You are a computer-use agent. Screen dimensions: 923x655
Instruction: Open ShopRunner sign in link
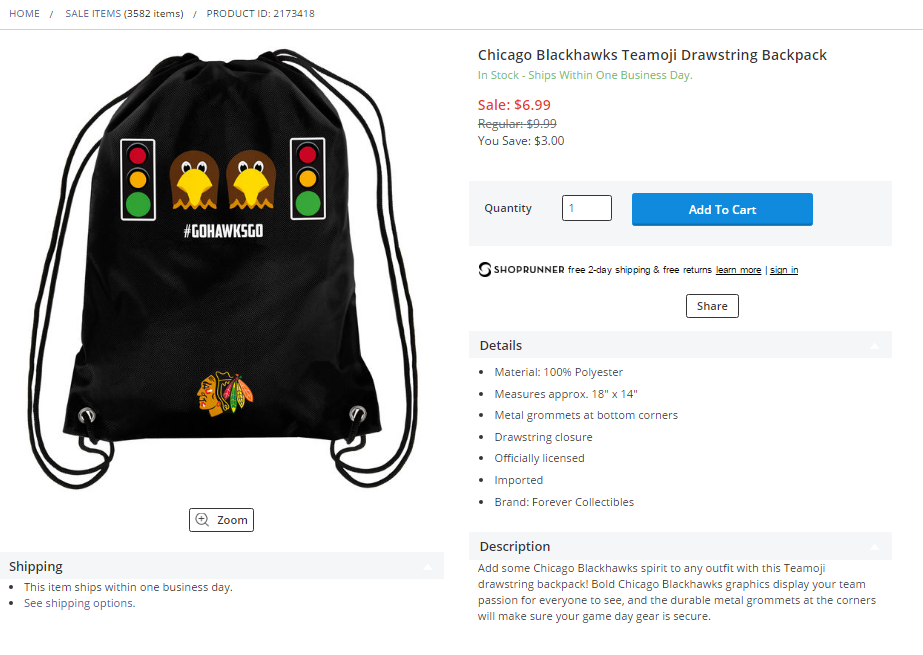784,270
